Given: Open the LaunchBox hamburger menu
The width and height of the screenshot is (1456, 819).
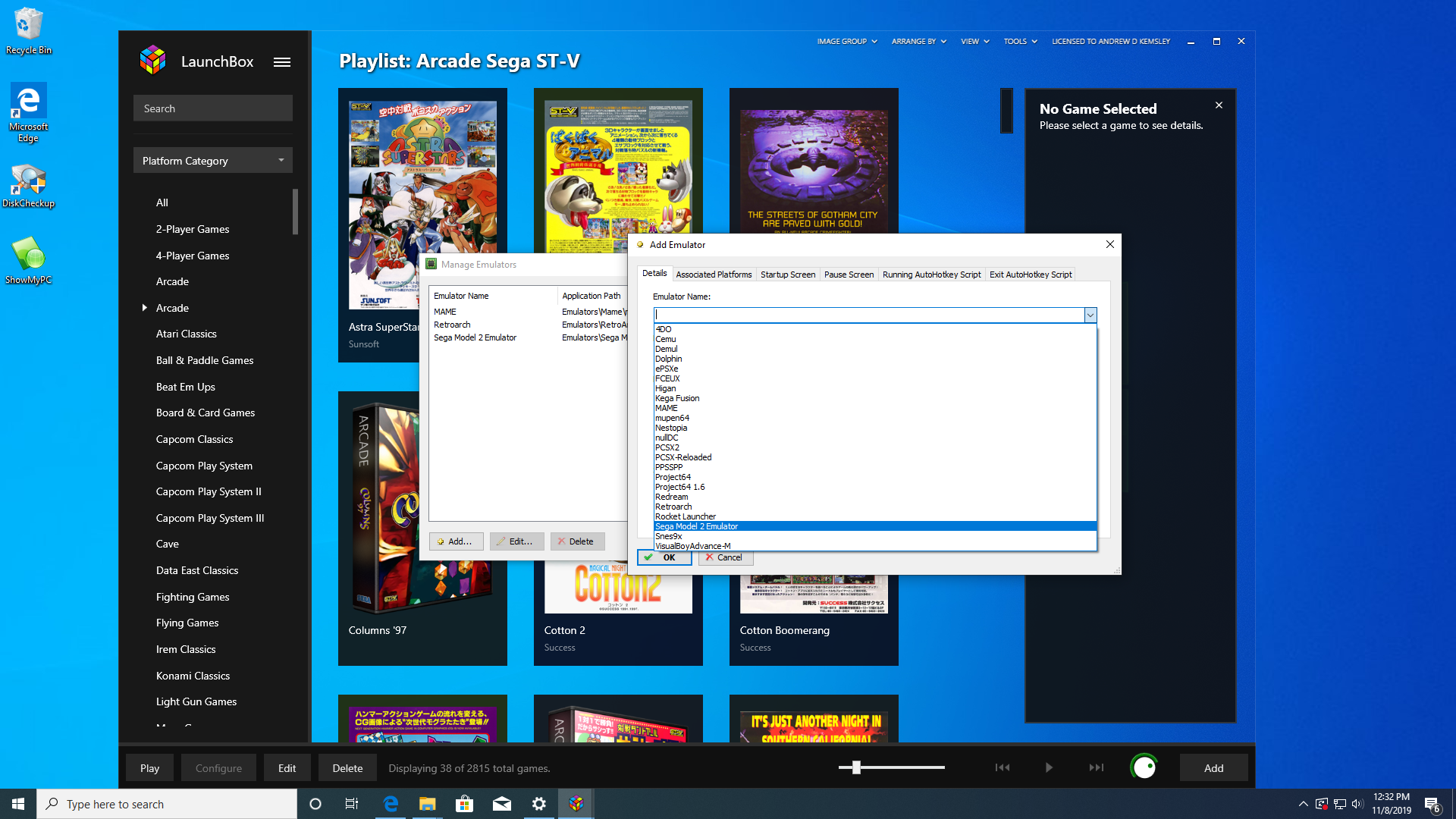Looking at the screenshot, I should 282,62.
